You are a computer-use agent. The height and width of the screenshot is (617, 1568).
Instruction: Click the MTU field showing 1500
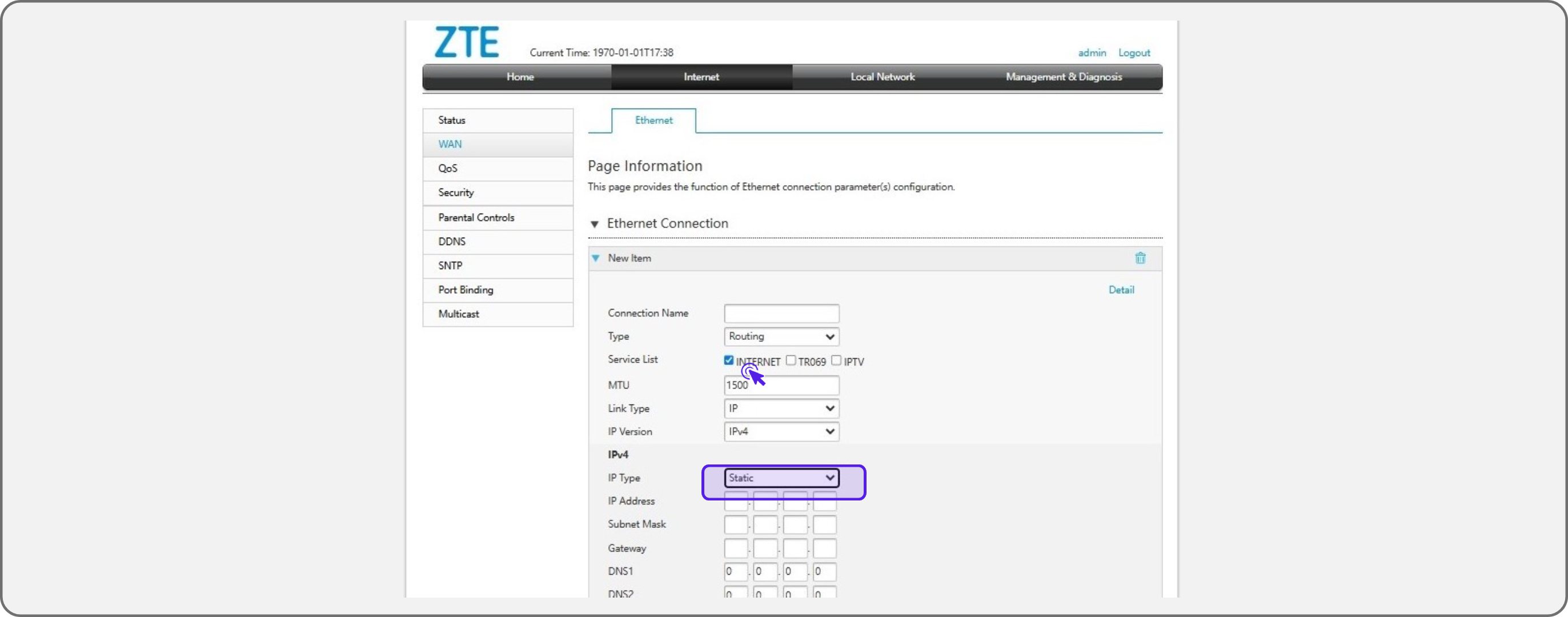pyautogui.click(x=781, y=384)
